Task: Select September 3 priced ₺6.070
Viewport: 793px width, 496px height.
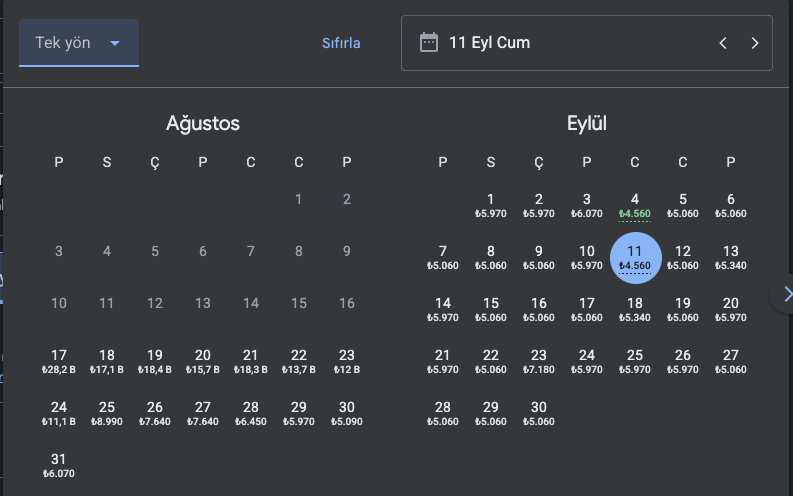Action: pos(587,206)
